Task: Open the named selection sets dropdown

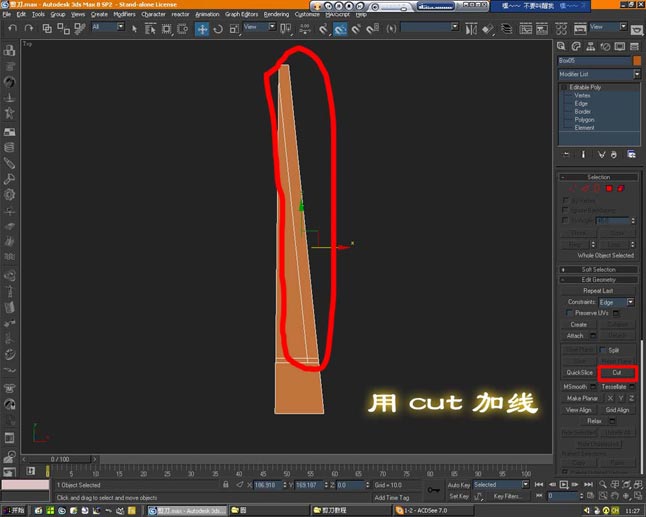Action: (430, 27)
